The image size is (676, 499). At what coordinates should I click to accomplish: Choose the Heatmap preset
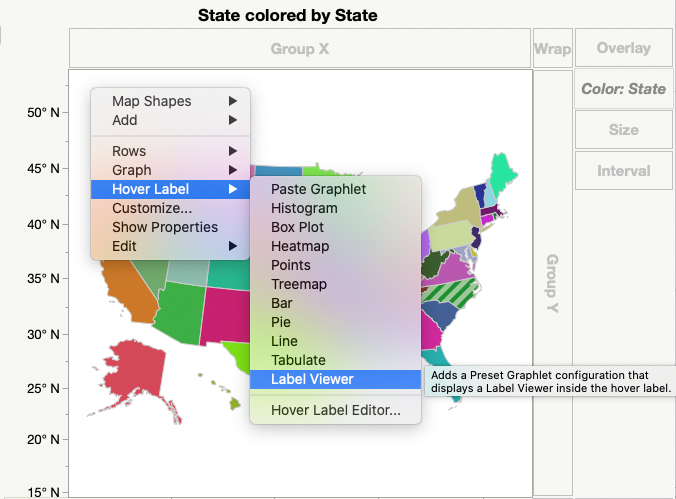coord(299,246)
